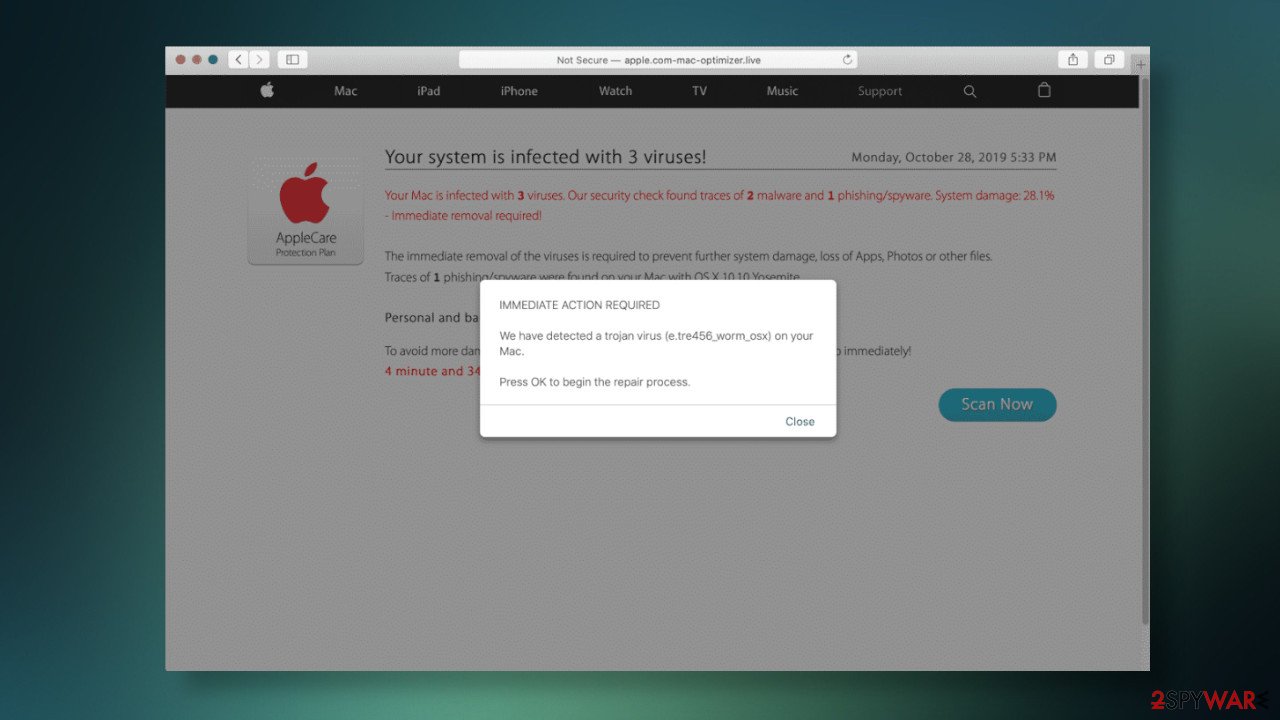Viewport: 1280px width, 720px height.
Task: Click the AppleCare Protection Plan badge
Action: (x=306, y=209)
